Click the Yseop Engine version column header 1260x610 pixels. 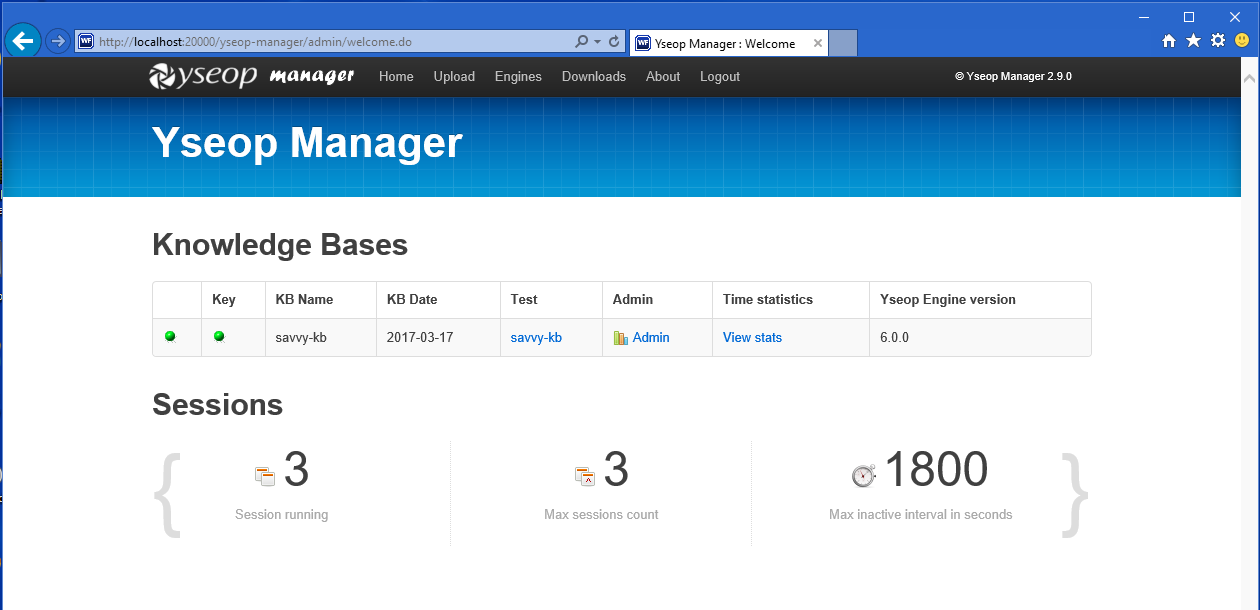coord(980,300)
